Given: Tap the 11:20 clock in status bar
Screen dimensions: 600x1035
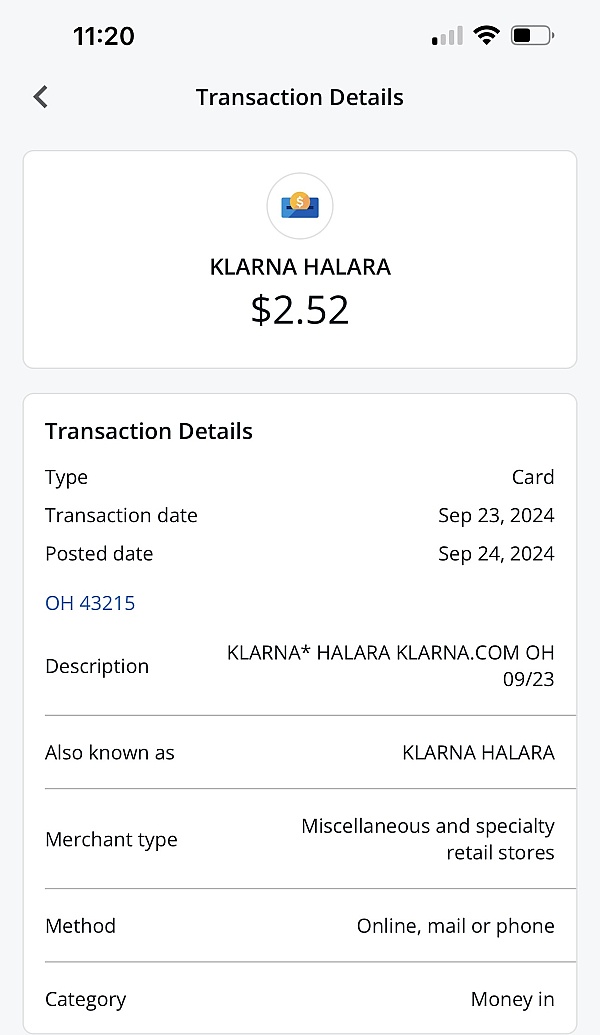Looking at the screenshot, I should pos(103,36).
